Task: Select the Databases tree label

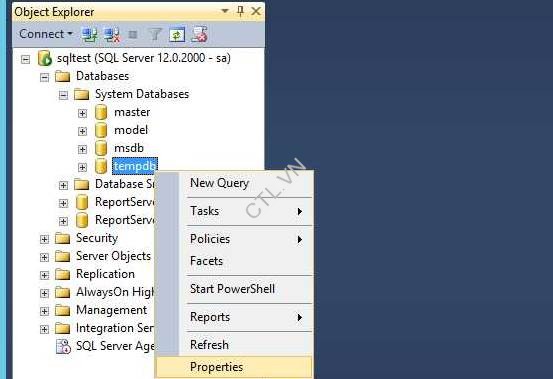Action: pyautogui.click(x=103, y=76)
